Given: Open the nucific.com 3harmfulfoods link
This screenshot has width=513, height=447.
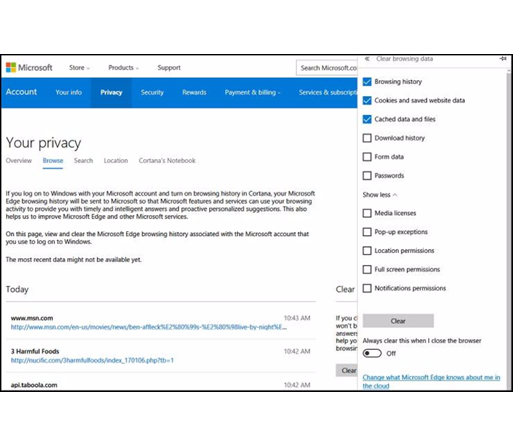Looking at the screenshot, I should (92, 360).
